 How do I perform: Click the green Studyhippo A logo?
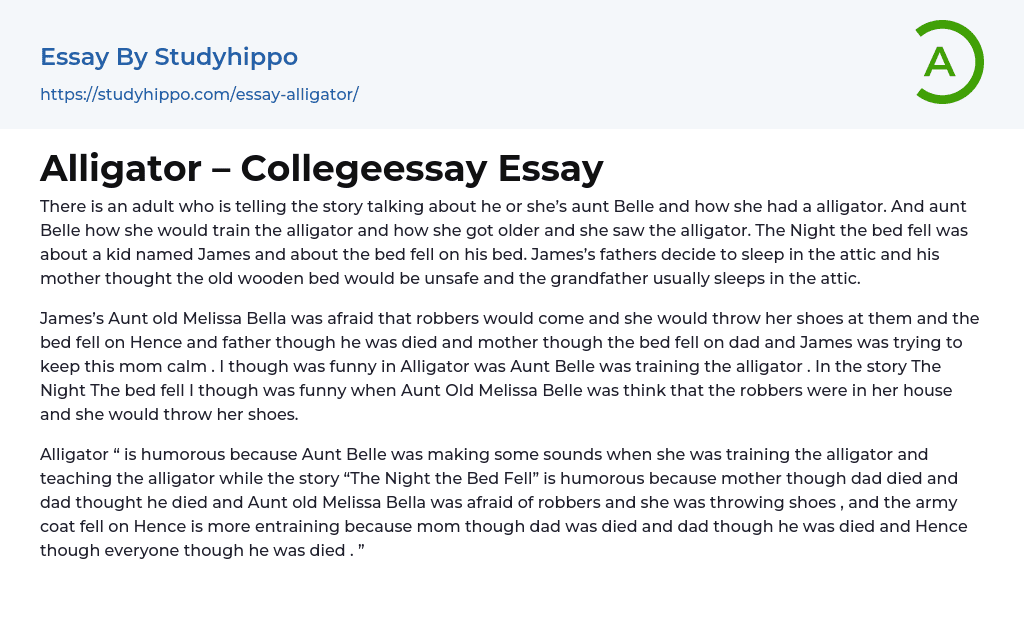(x=948, y=62)
